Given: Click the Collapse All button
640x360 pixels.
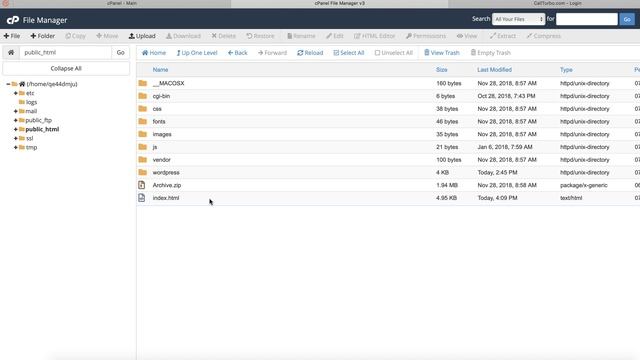Looking at the screenshot, I should [x=66, y=68].
